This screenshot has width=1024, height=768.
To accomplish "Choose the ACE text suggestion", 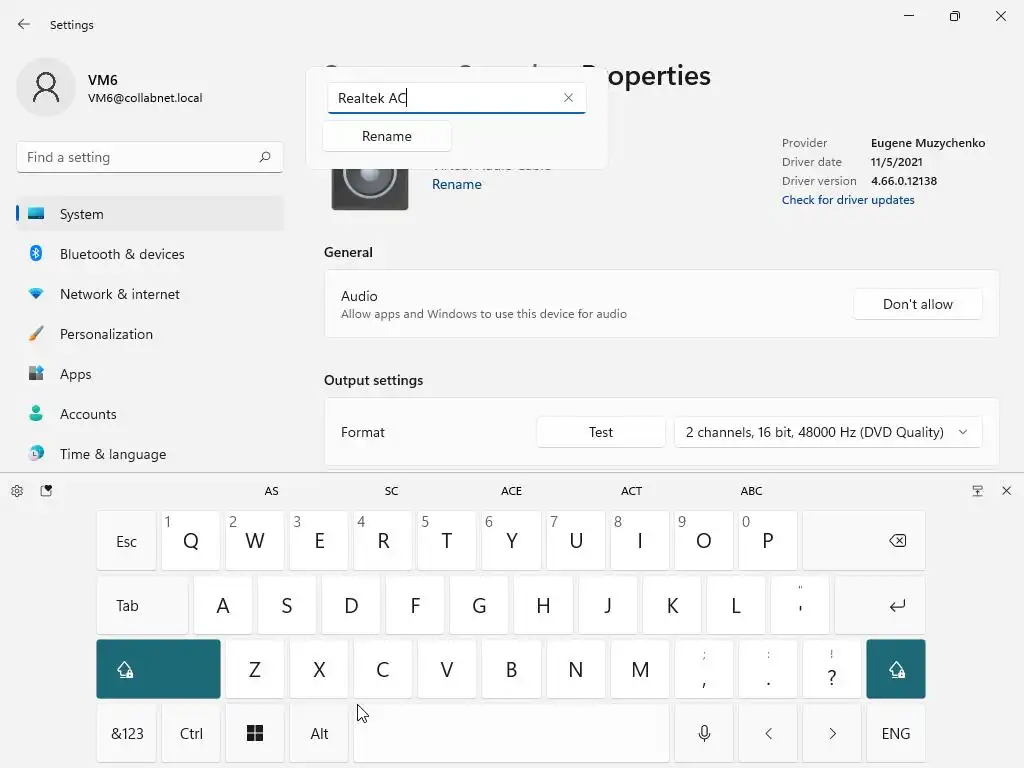I will [x=511, y=490].
